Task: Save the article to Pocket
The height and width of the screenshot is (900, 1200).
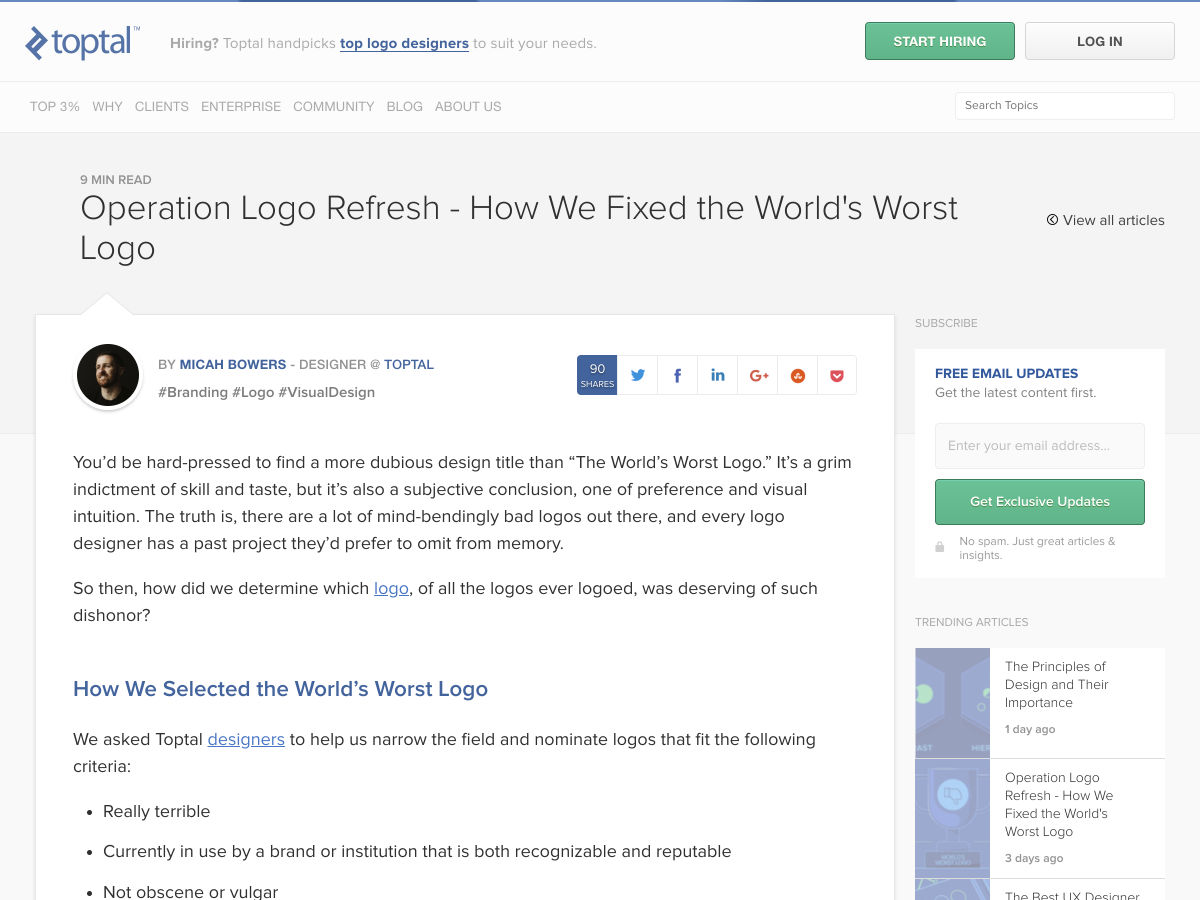Action: coord(837,375)
